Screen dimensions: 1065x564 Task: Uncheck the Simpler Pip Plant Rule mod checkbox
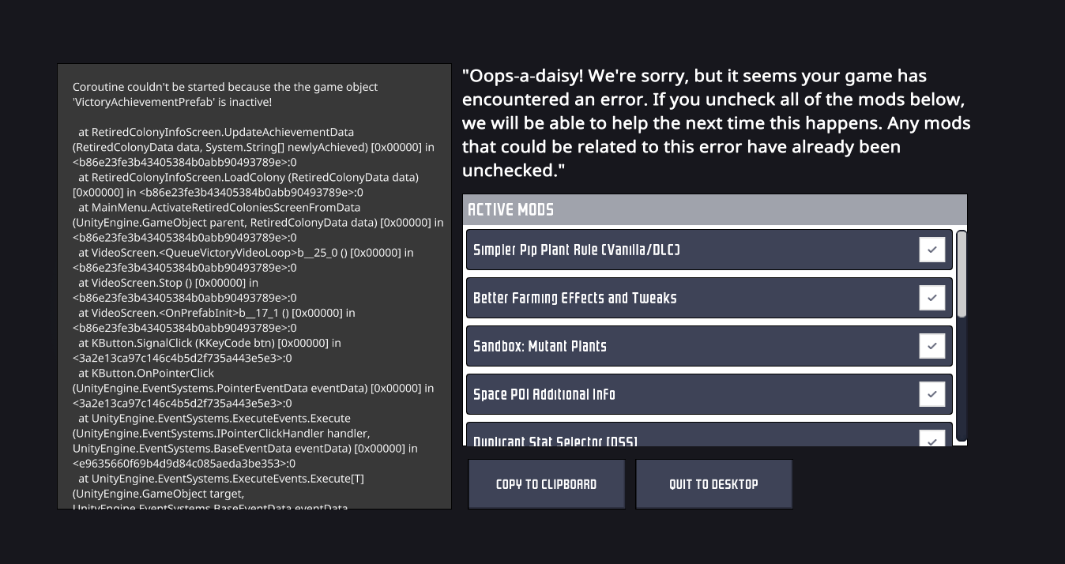(x=932, y=250)
